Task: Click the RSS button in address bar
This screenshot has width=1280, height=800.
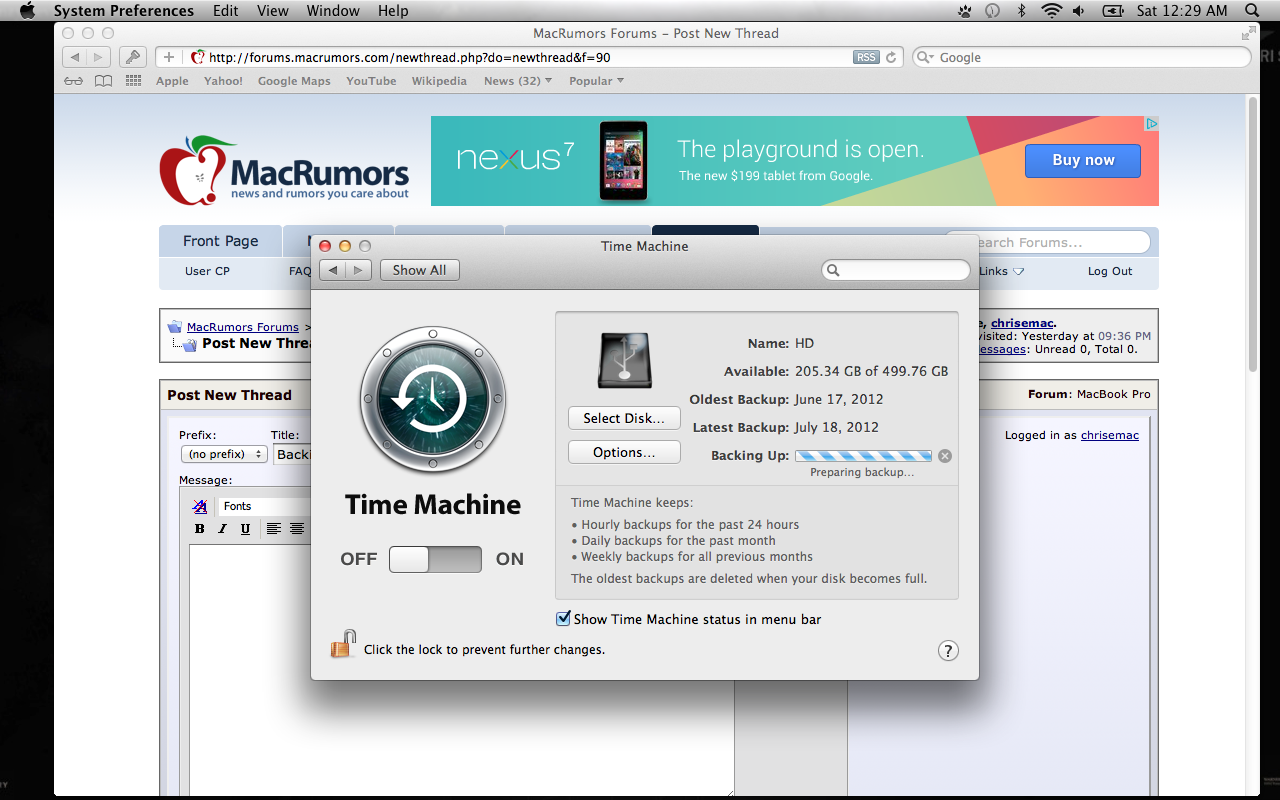Action: [866, 57]
